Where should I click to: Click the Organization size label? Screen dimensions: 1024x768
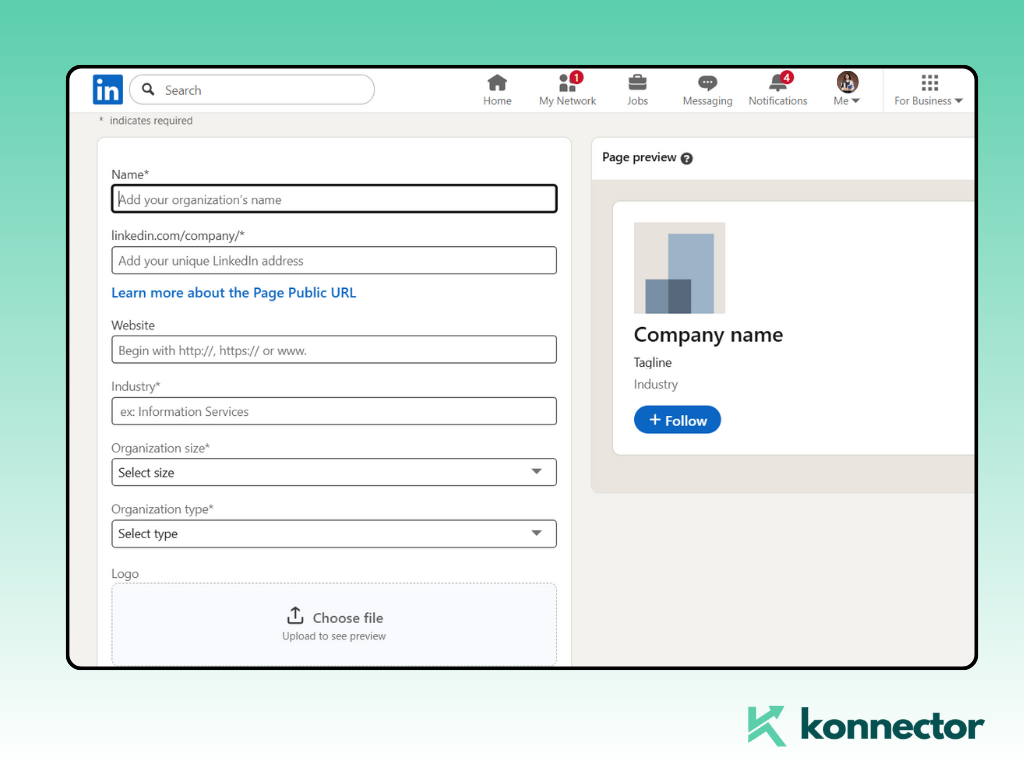click(160, 448)
